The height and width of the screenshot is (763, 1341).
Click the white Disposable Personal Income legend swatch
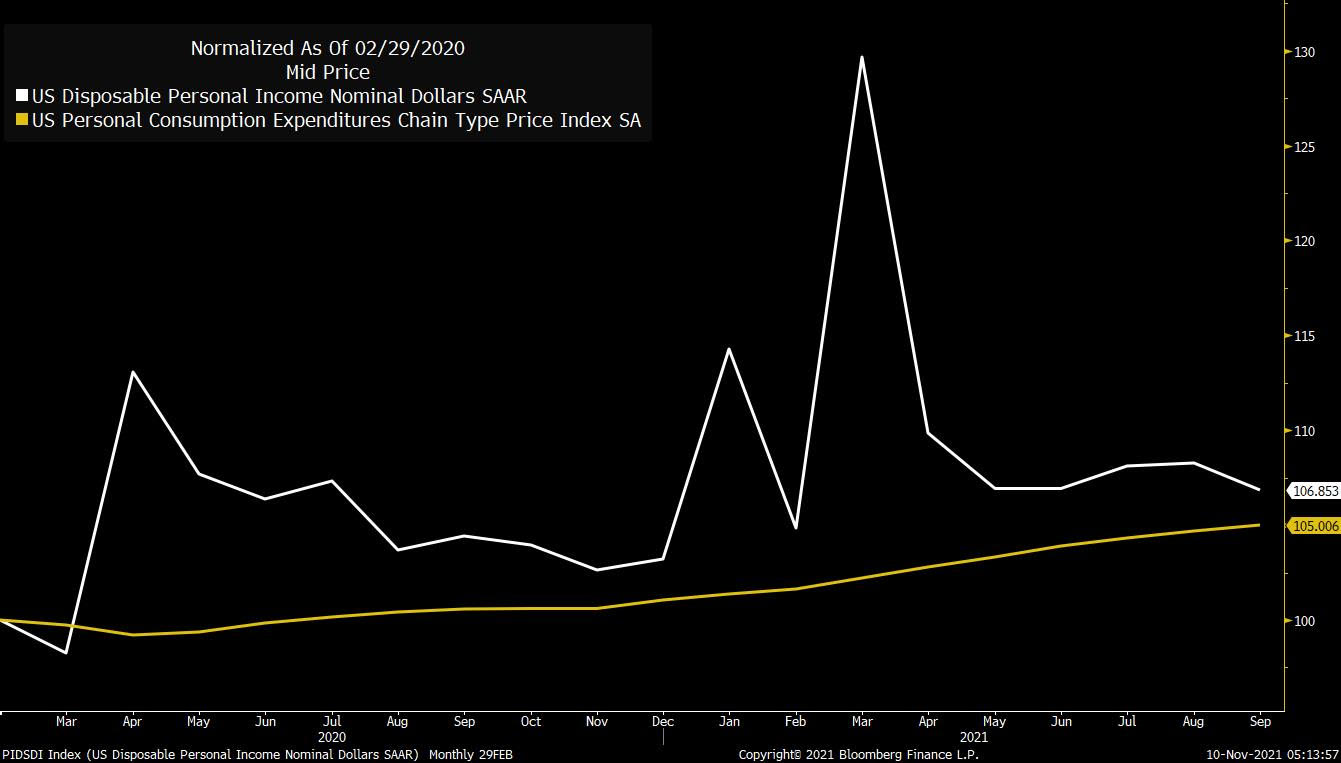(x=22, y=97)
